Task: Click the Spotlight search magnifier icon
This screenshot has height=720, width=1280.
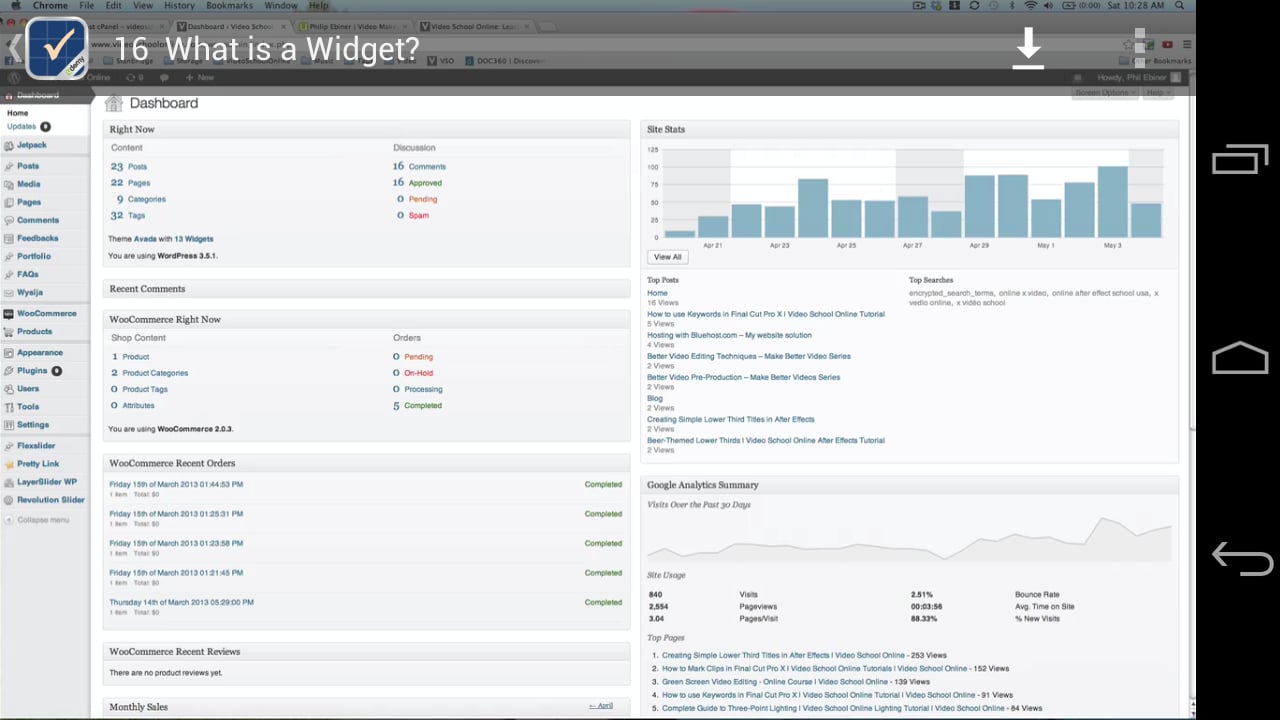Action: coord(1181,6)
